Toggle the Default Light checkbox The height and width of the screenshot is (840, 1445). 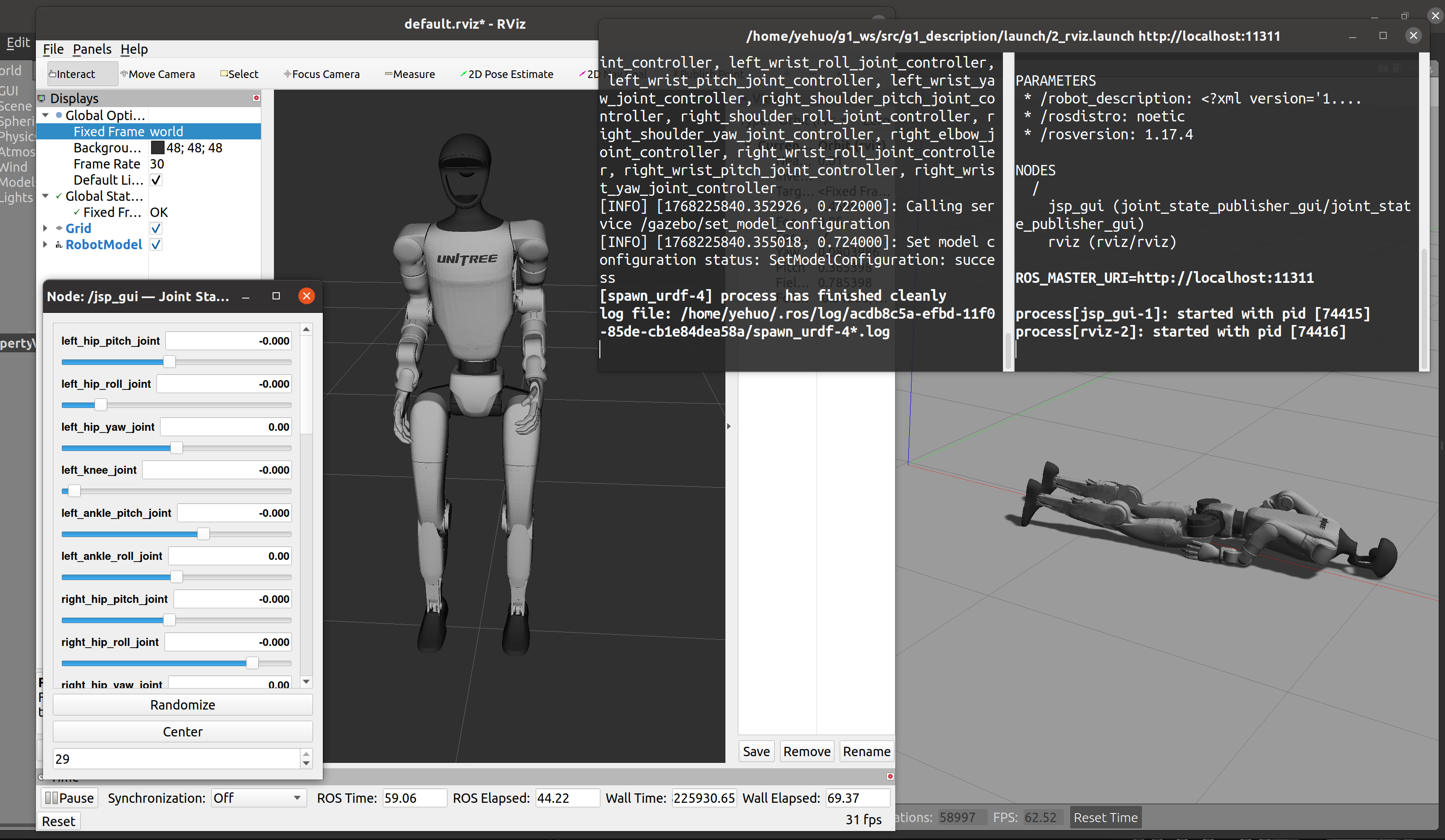click(156, 180)
